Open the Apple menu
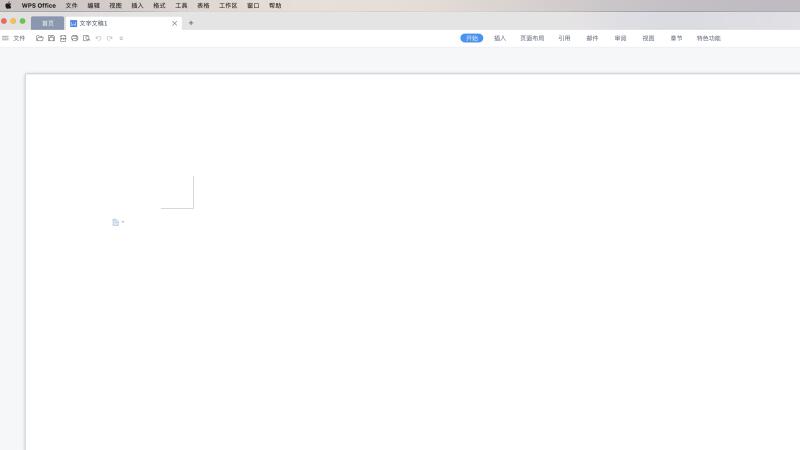Viewport: 800px width, 450px height. pyautogui.click(x=8, y=5)
